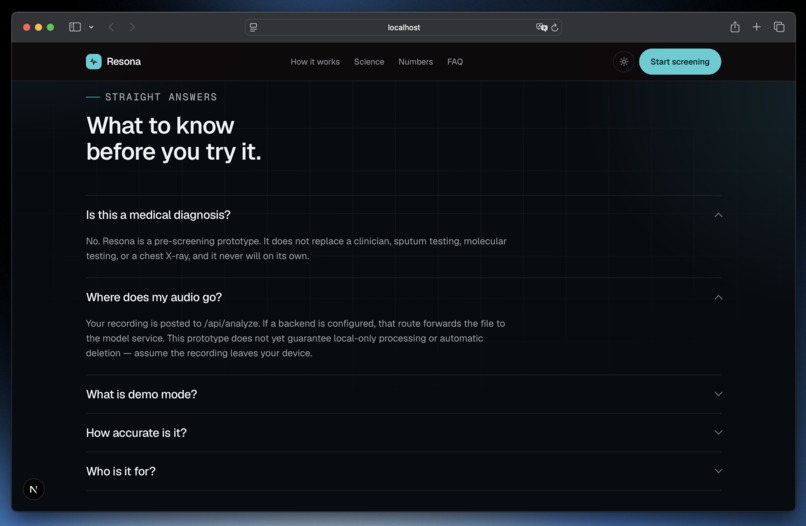This screenshot has width=806, height=526.
Task: Minimize the window with the yellow button
Action: 39,27
